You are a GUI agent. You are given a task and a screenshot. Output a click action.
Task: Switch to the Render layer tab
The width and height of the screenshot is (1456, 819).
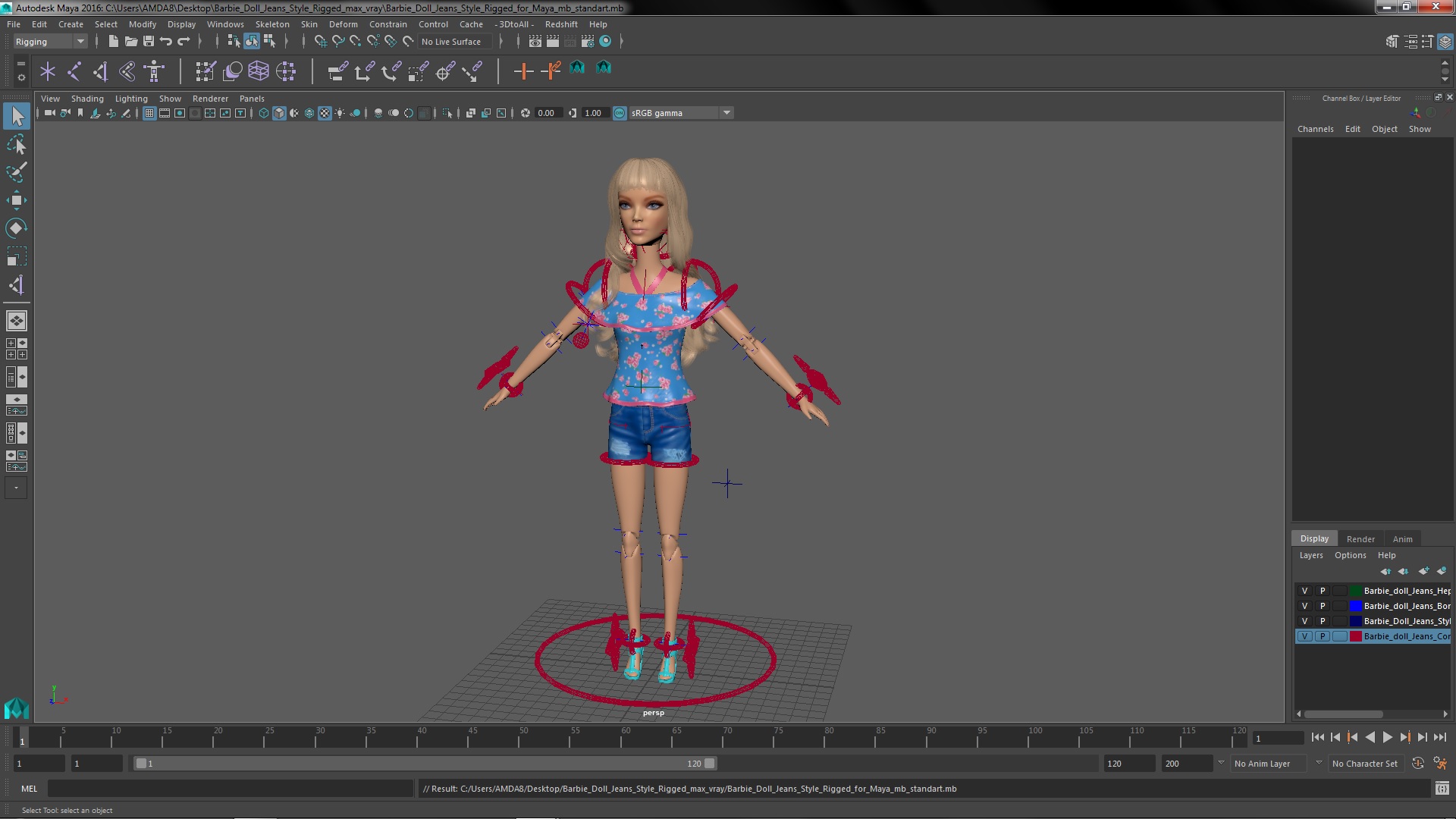[x=1360, y=539]
